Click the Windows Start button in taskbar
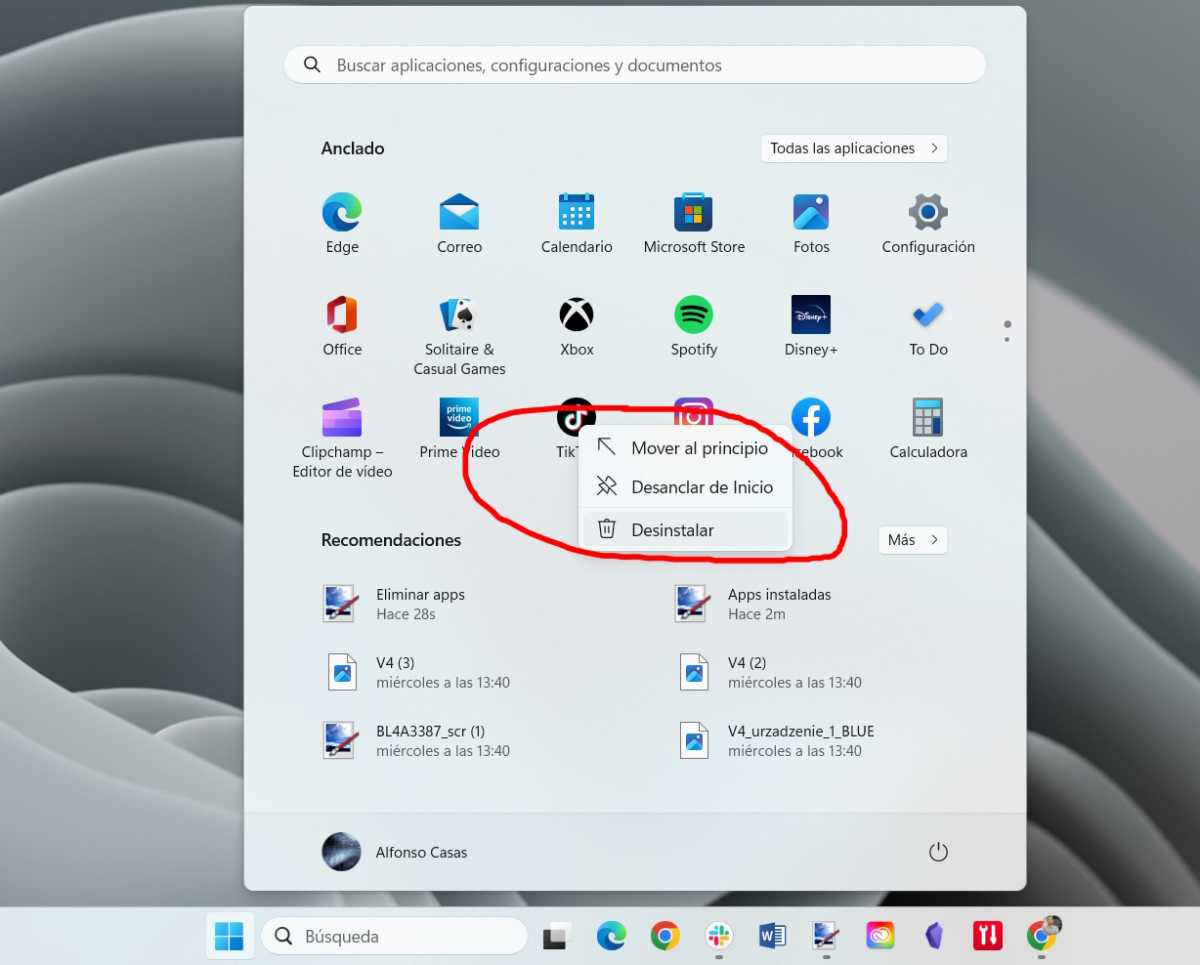 pyautogui.click(x=229, y=936)
